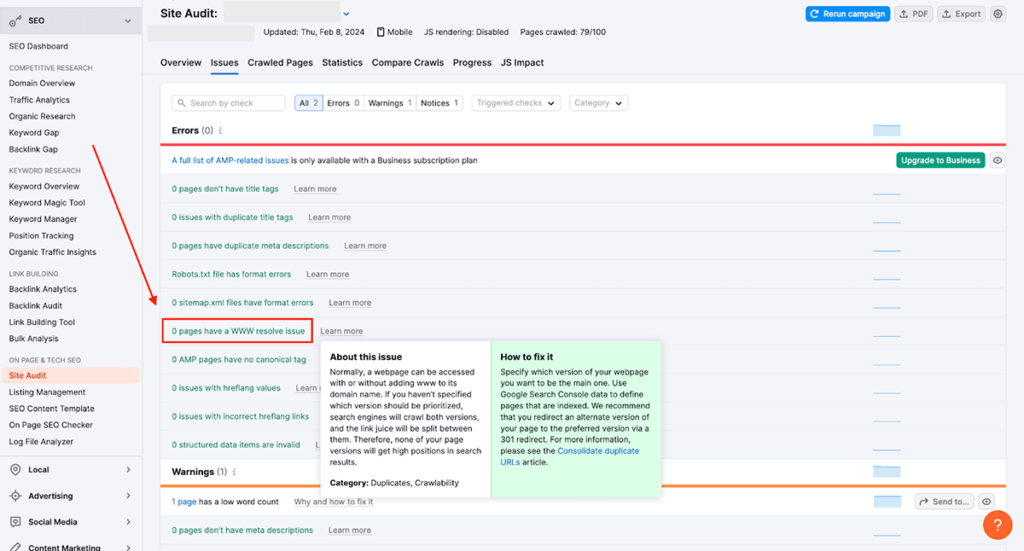Expand the Social Media sidebar section
Image resolution: width=1024 pixels, height=551 pixels.
coord(128,522)
